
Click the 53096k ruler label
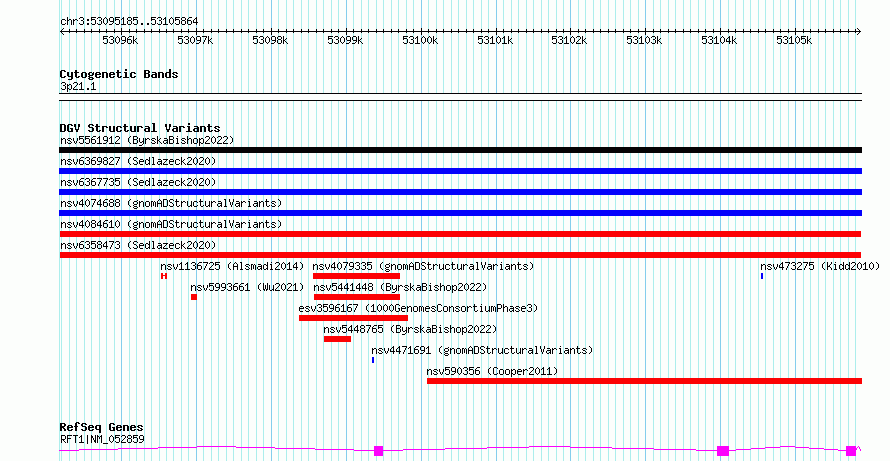pos(120,41)
